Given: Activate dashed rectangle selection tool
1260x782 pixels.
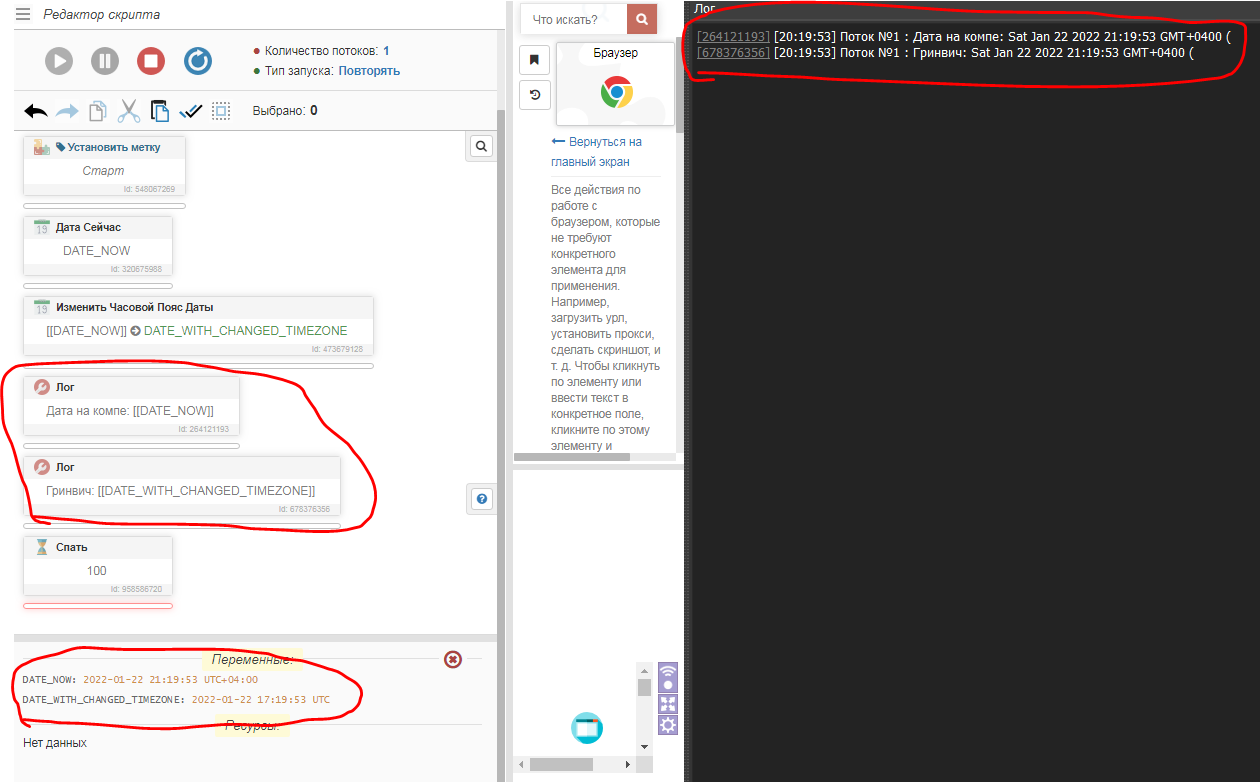Looking at the screenshot, I should [x=221, y=111].
